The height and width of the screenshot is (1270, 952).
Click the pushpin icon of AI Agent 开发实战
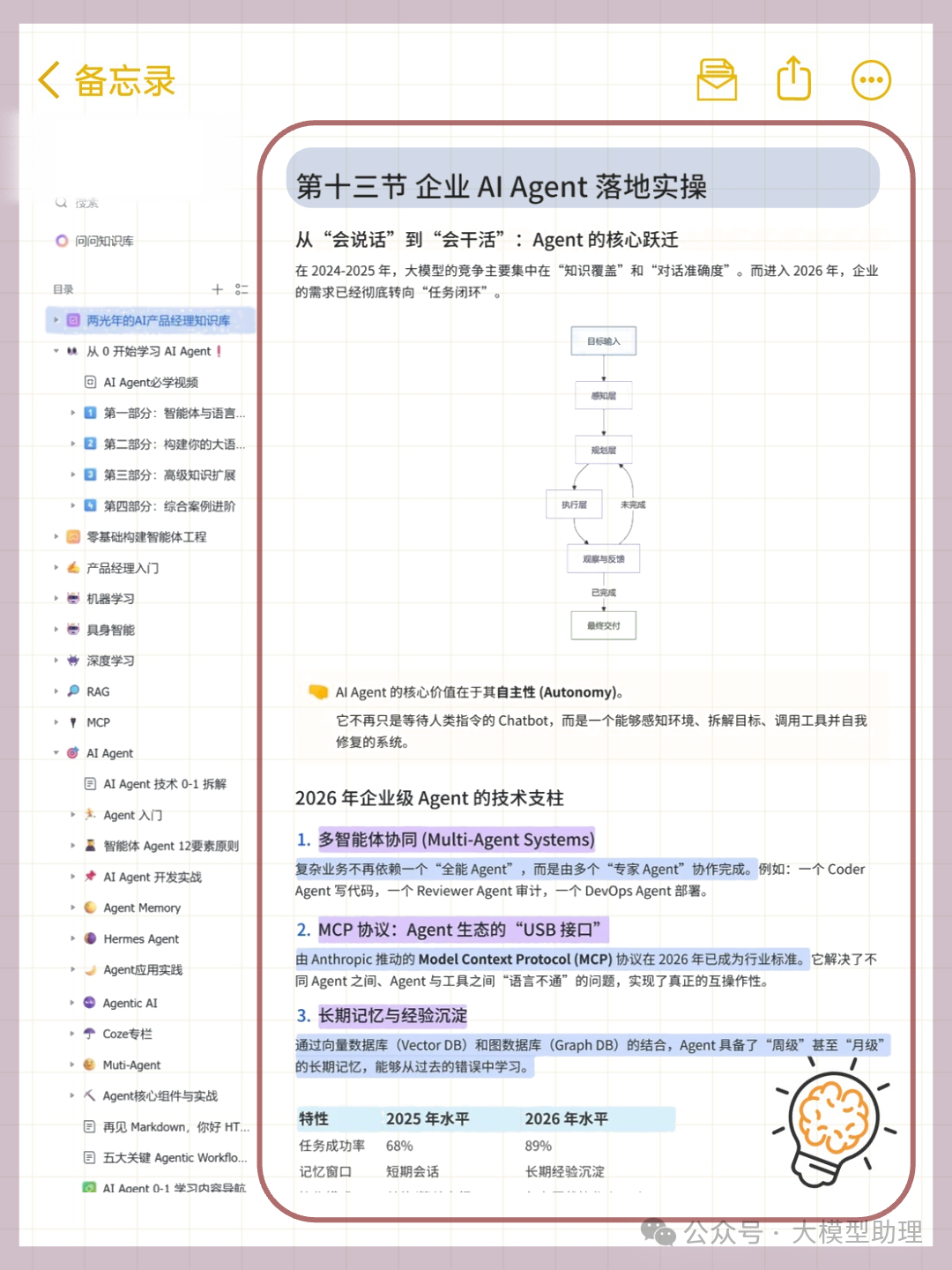[90, 876]
